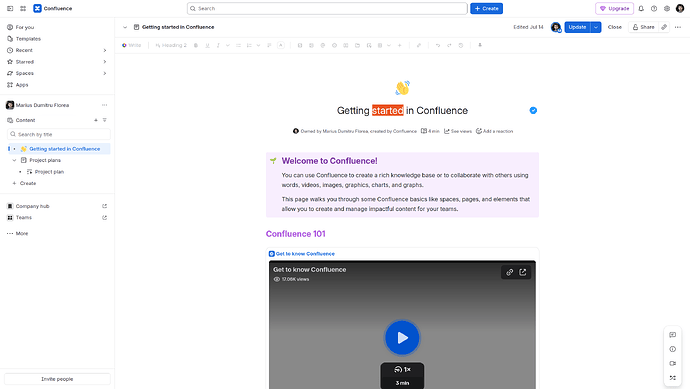Open the app switcher grid icon

pos(23,8)
